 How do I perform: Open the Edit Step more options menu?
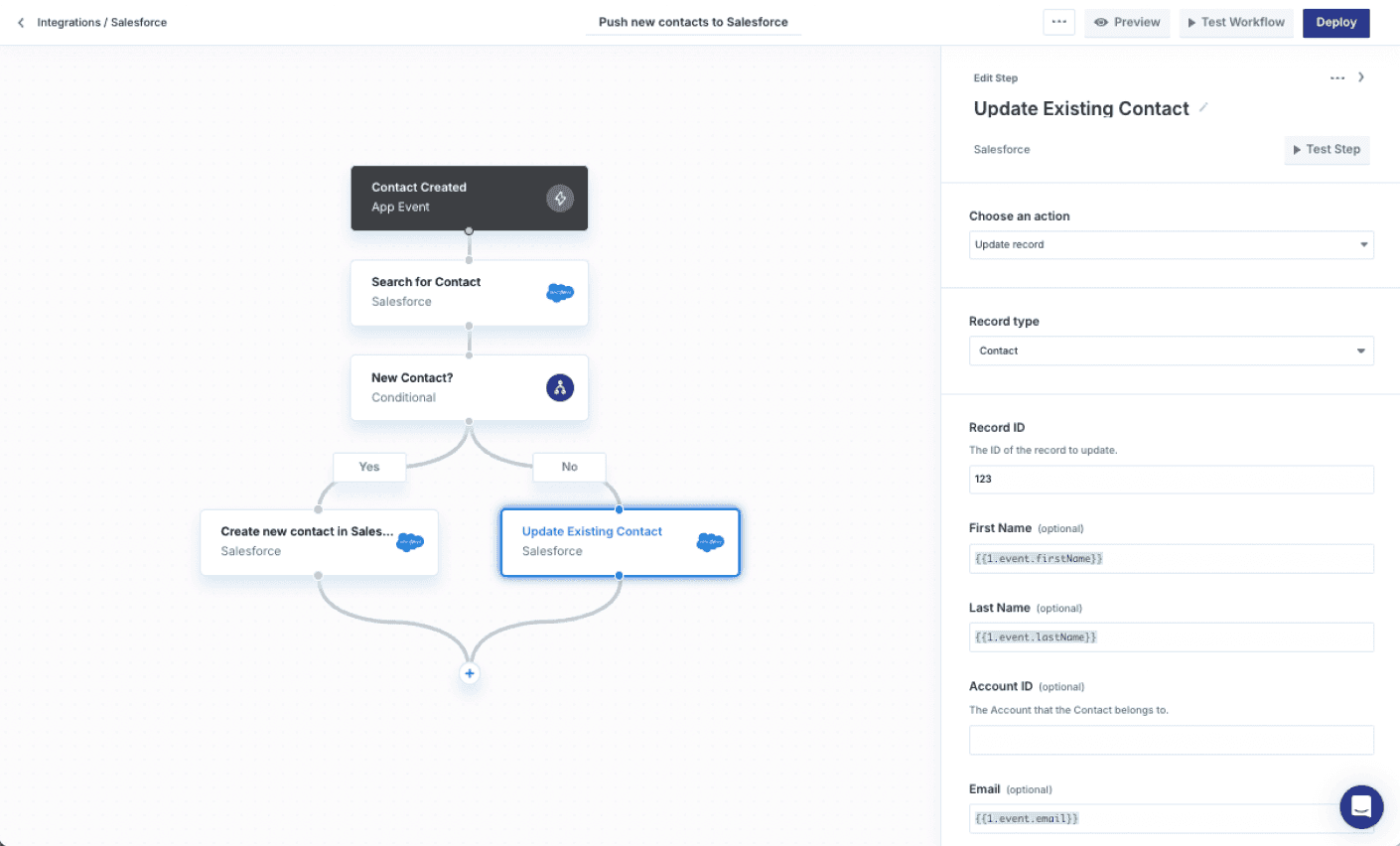pyautogui.click(x=1337, y=77)
